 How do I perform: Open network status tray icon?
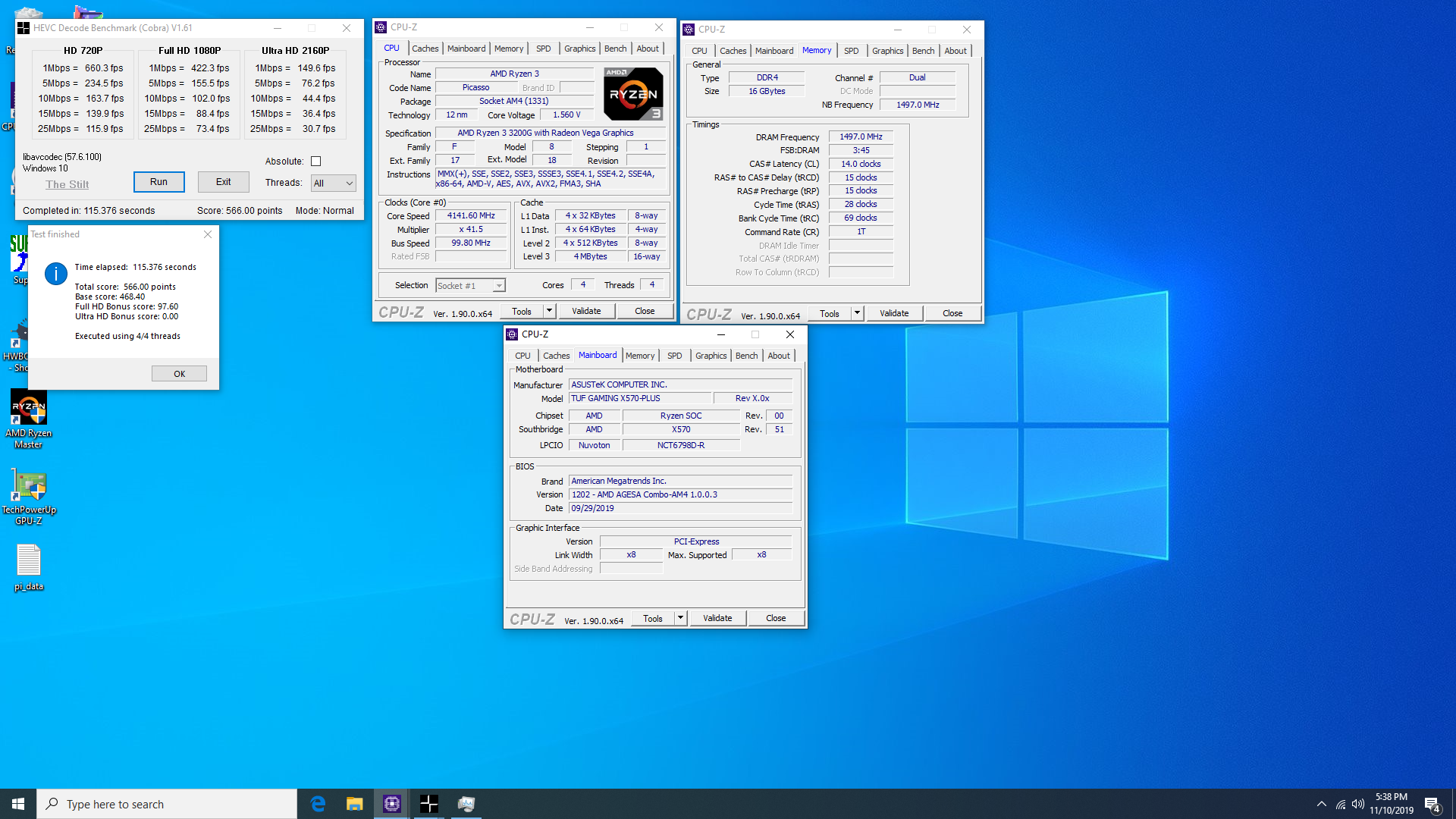(x=1341, y=804)
